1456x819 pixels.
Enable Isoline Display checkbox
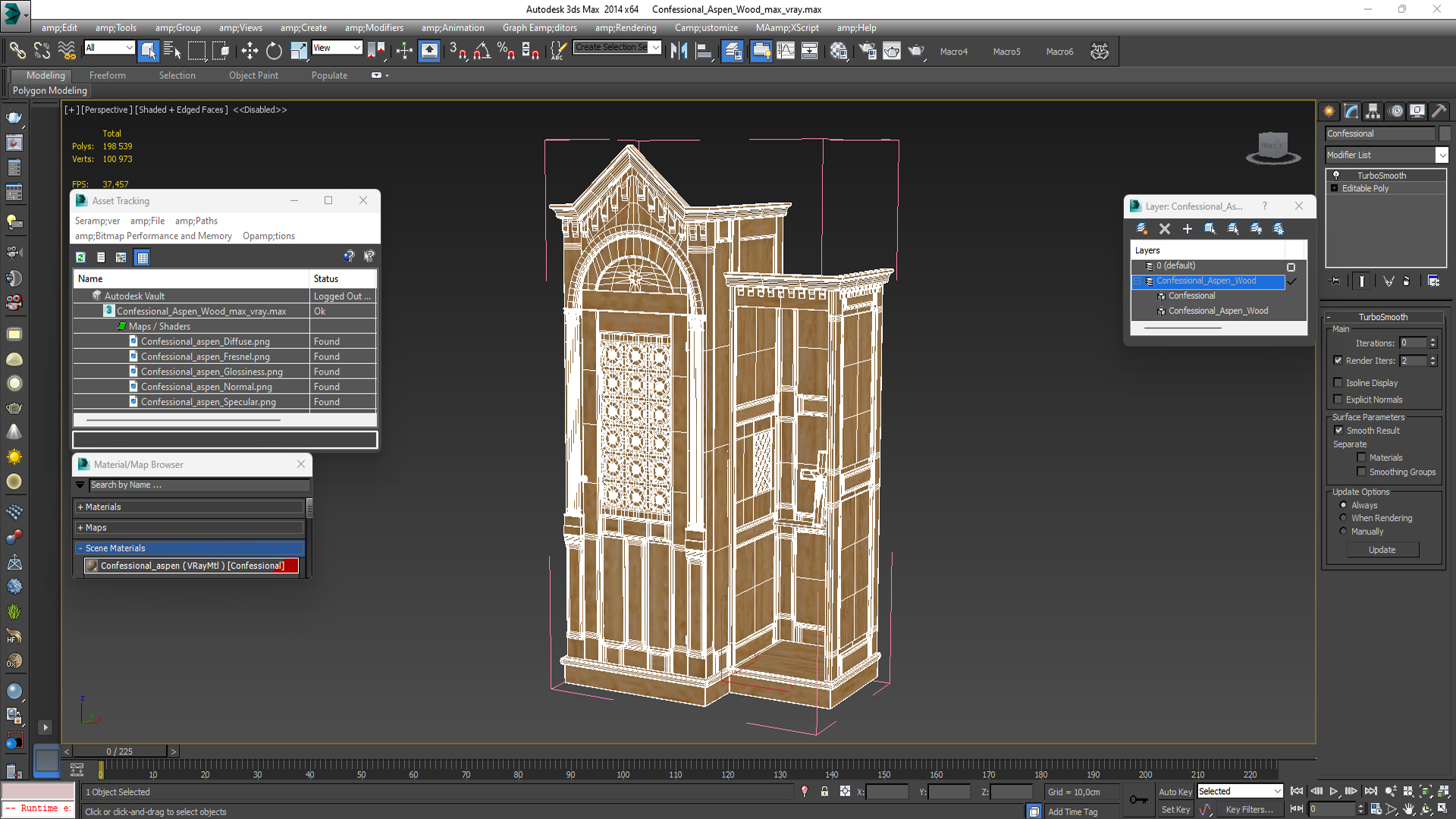1338,383
